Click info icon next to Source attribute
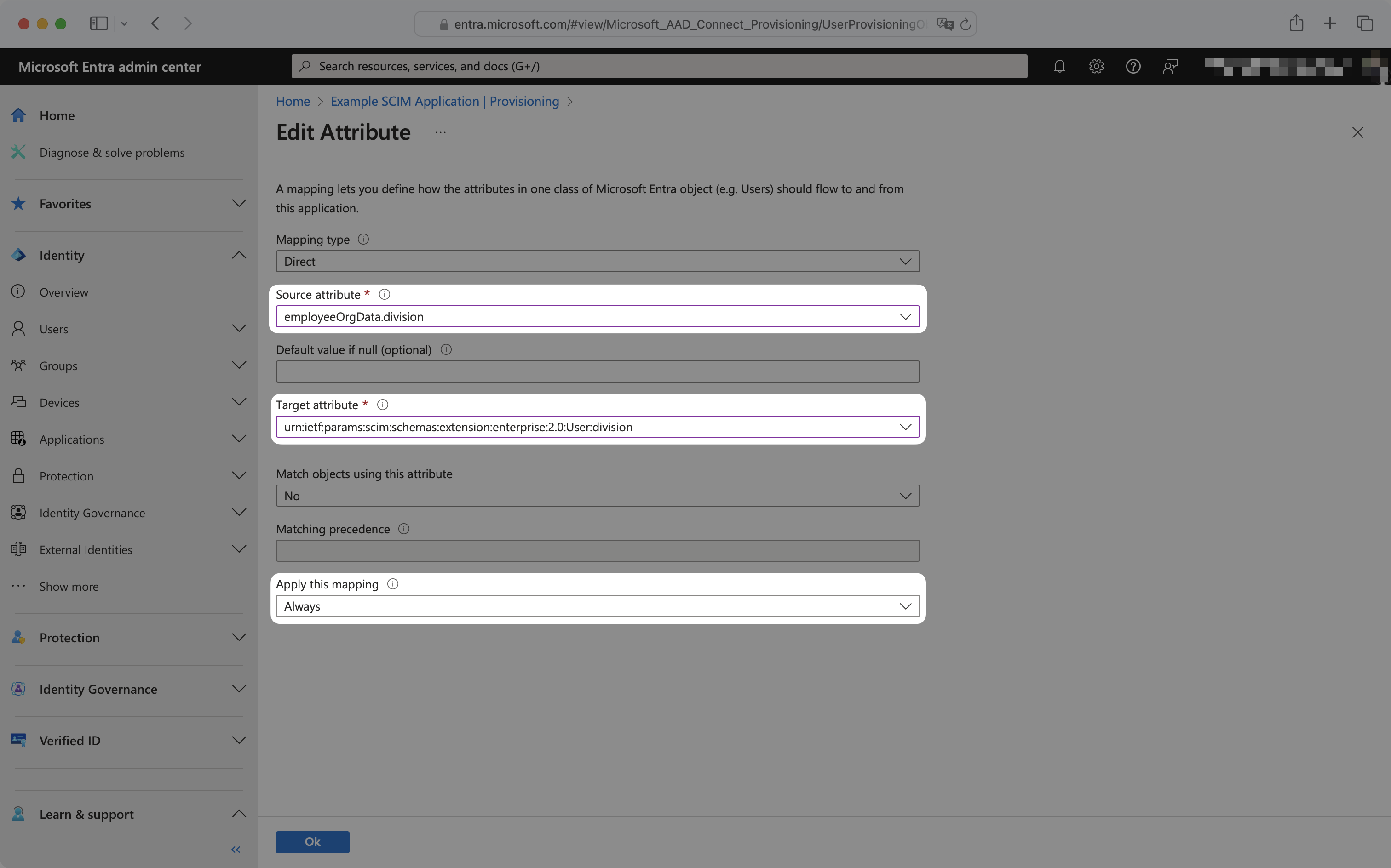This screenshot has width=1391, height=868. tap(384, 295)
